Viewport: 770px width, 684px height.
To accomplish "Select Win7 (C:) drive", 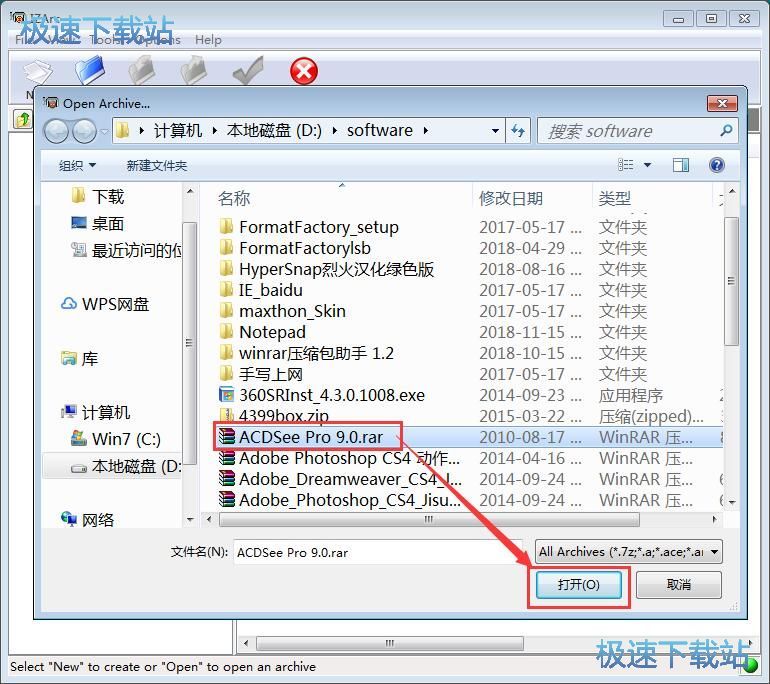I will pos(116,438).
